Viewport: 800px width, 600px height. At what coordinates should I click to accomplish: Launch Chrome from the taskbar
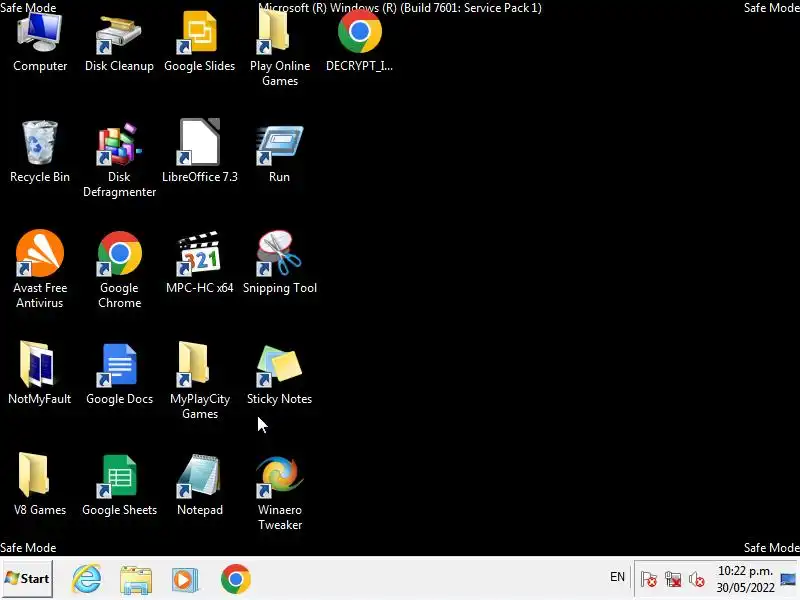(x=236, y=579)
